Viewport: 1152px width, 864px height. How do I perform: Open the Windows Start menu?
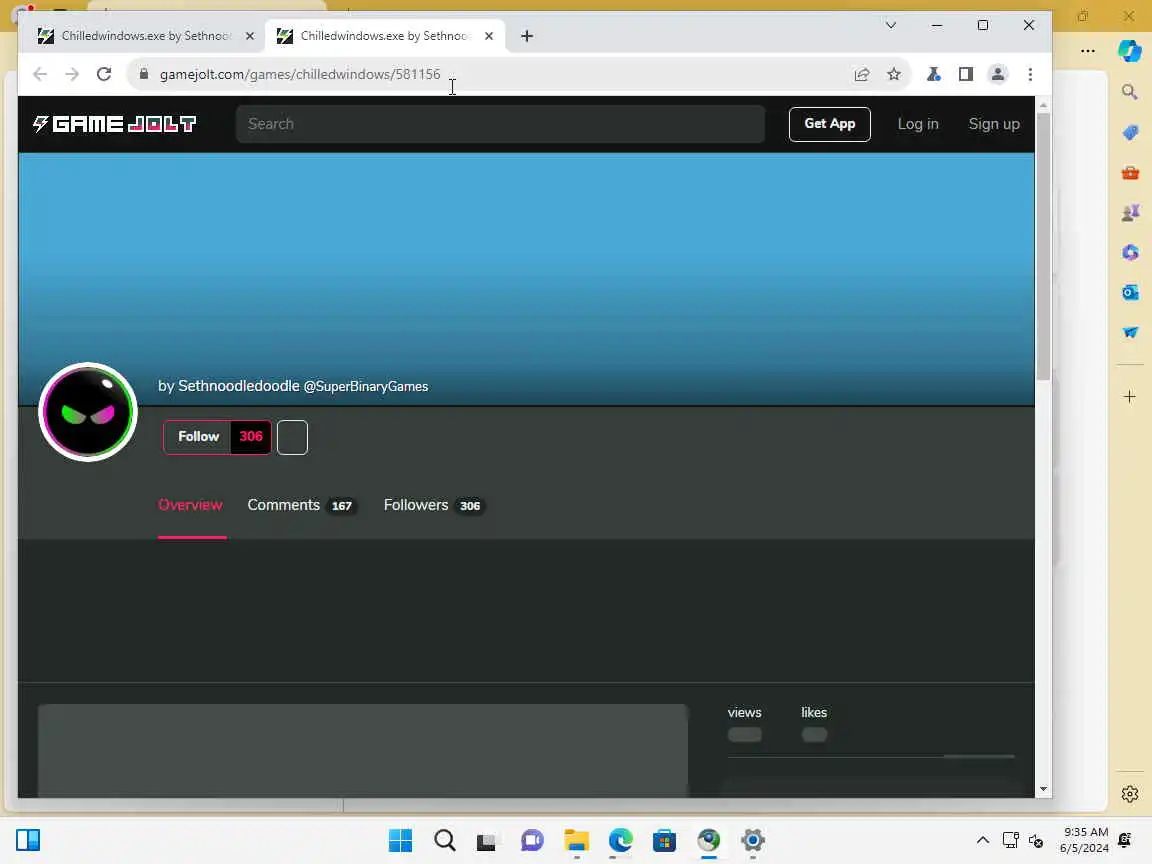point(400,840)
